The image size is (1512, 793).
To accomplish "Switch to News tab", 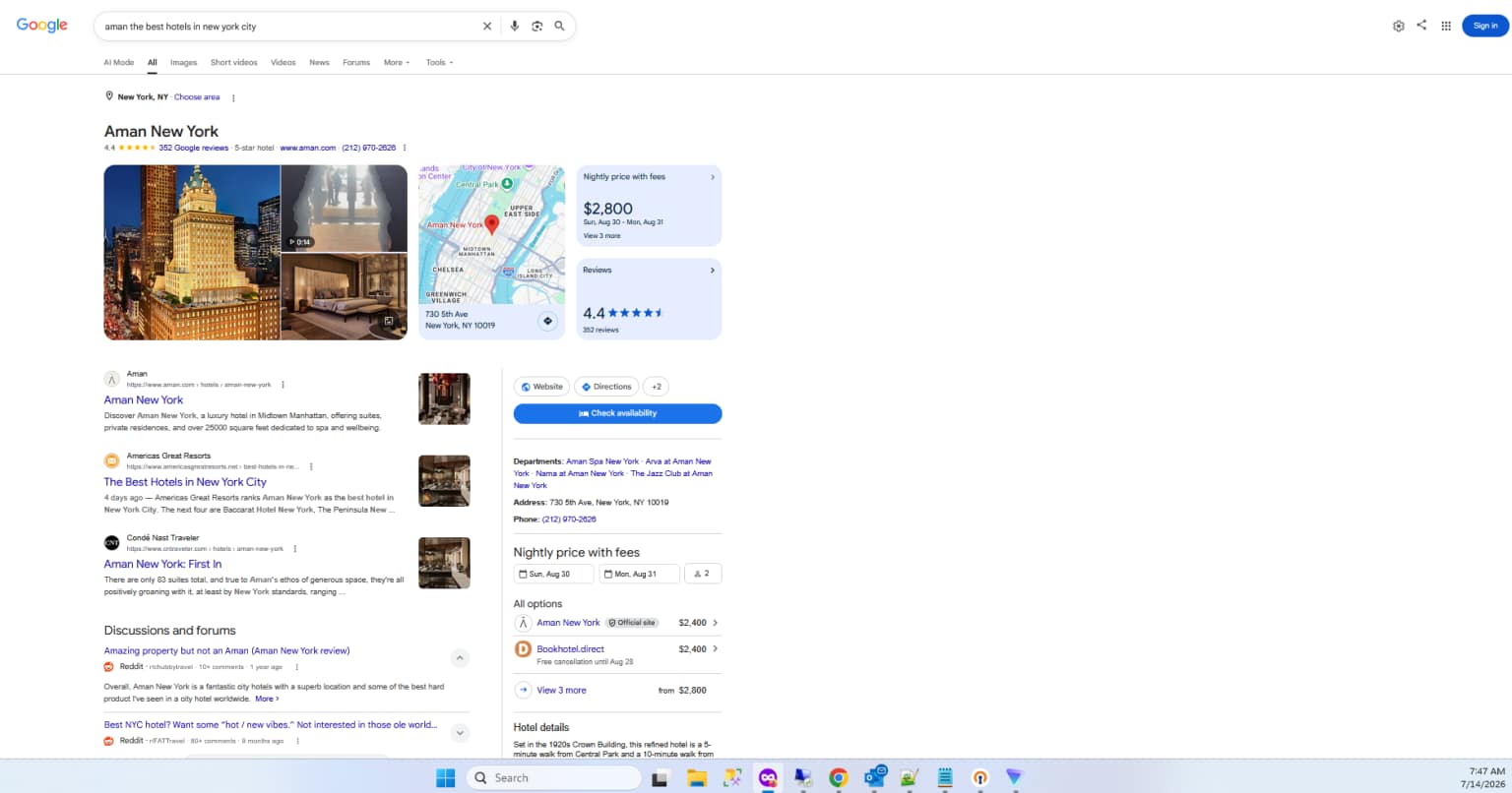I will click(x=319, y=62).
